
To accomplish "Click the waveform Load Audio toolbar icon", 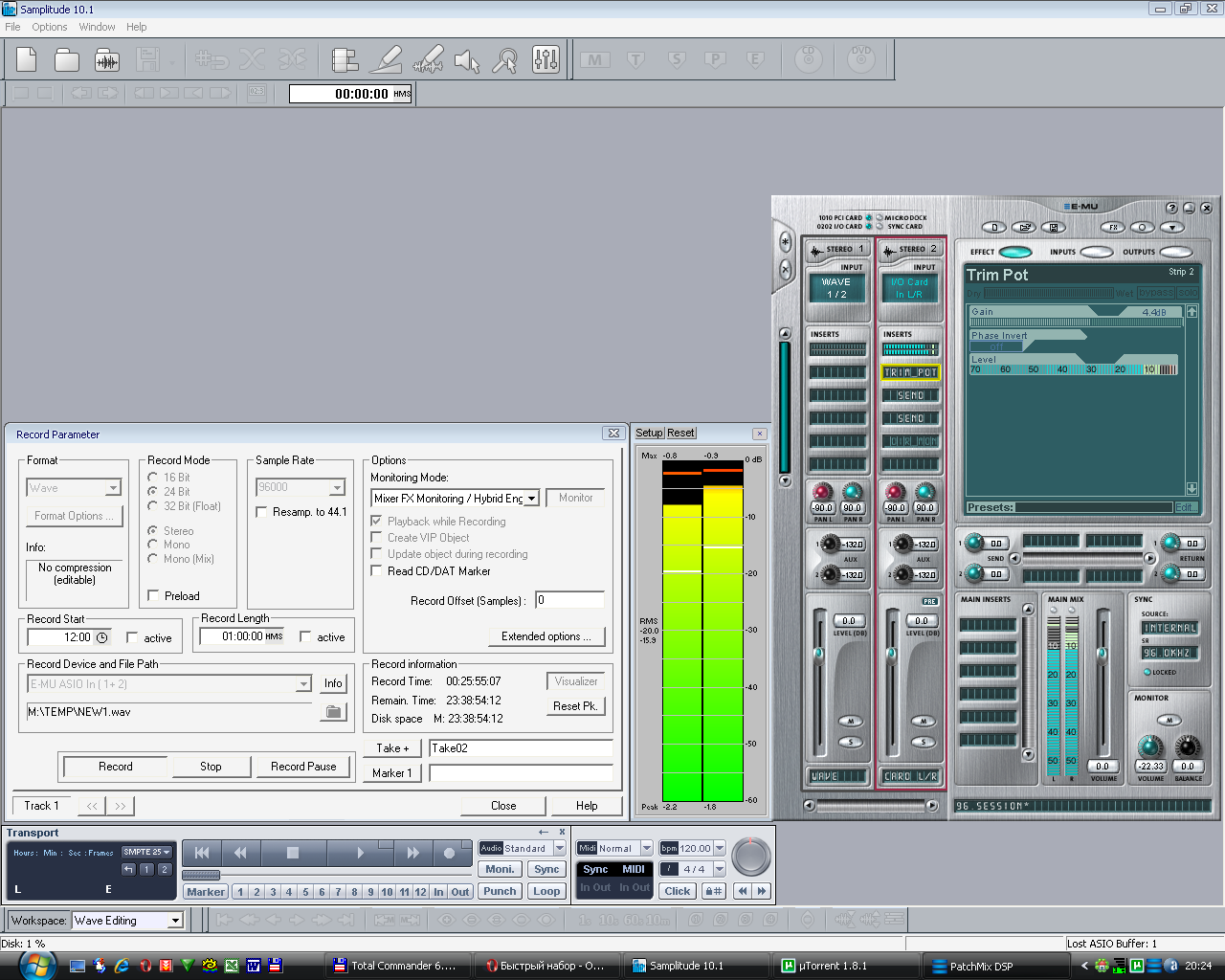I will tap(107, 61).
